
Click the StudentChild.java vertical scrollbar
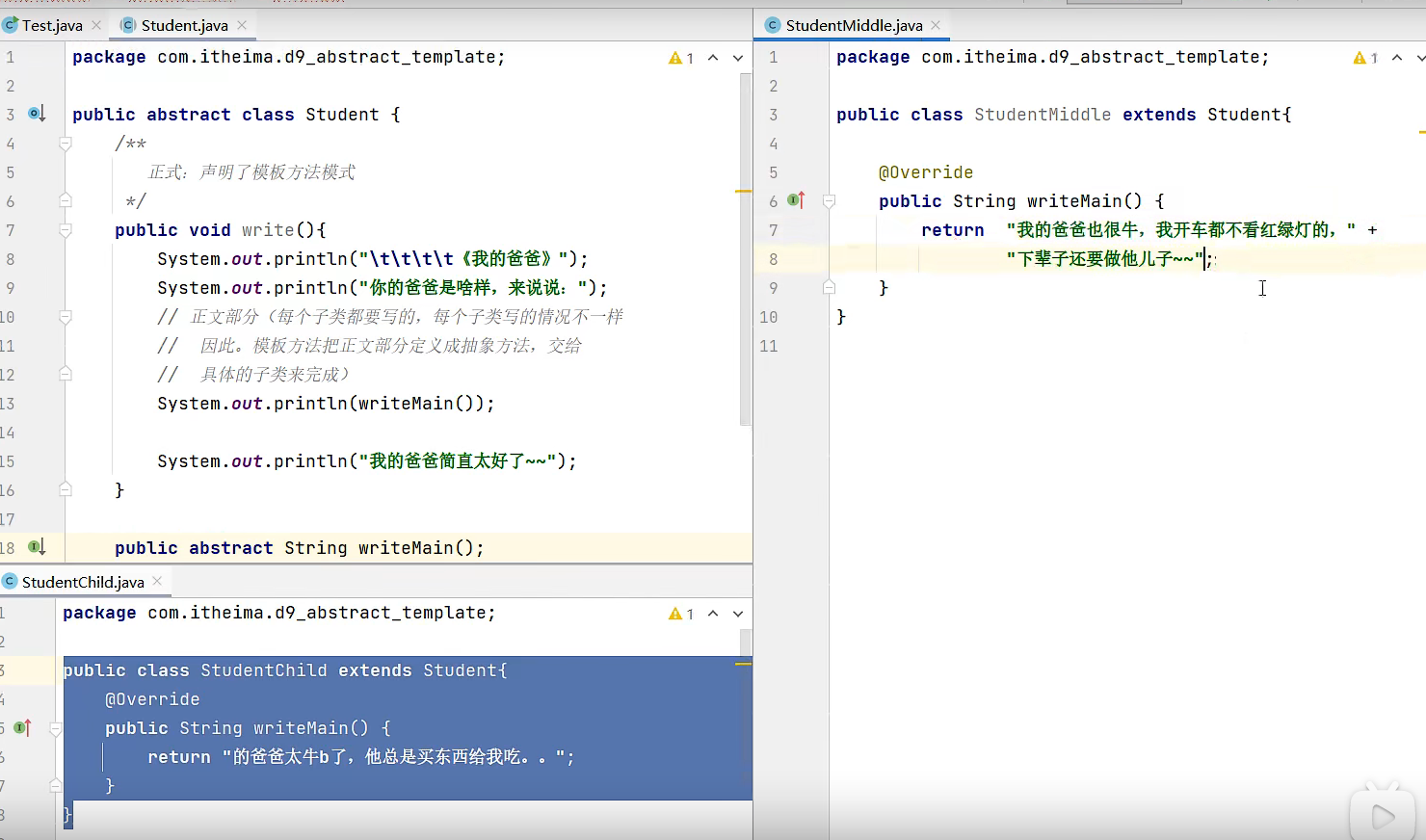(x=745, y=643)
